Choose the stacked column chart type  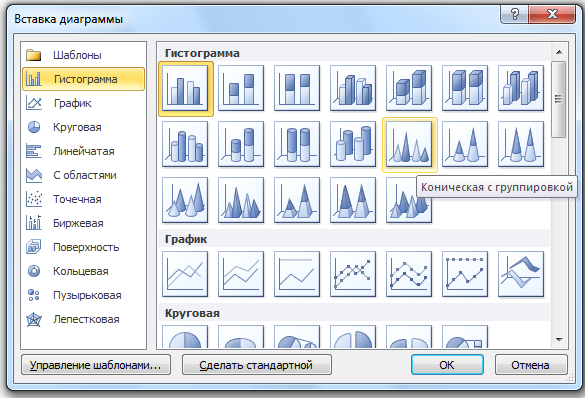[241, 89]
